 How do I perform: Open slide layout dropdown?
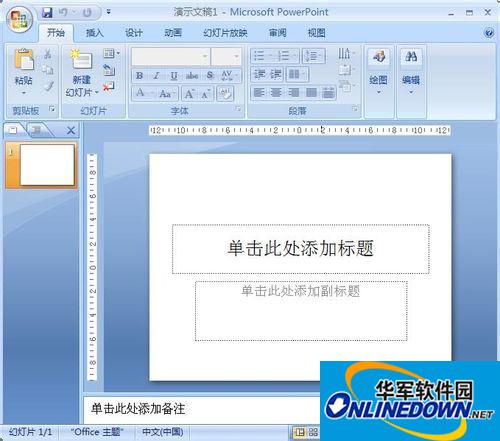[x=111, y=53]
